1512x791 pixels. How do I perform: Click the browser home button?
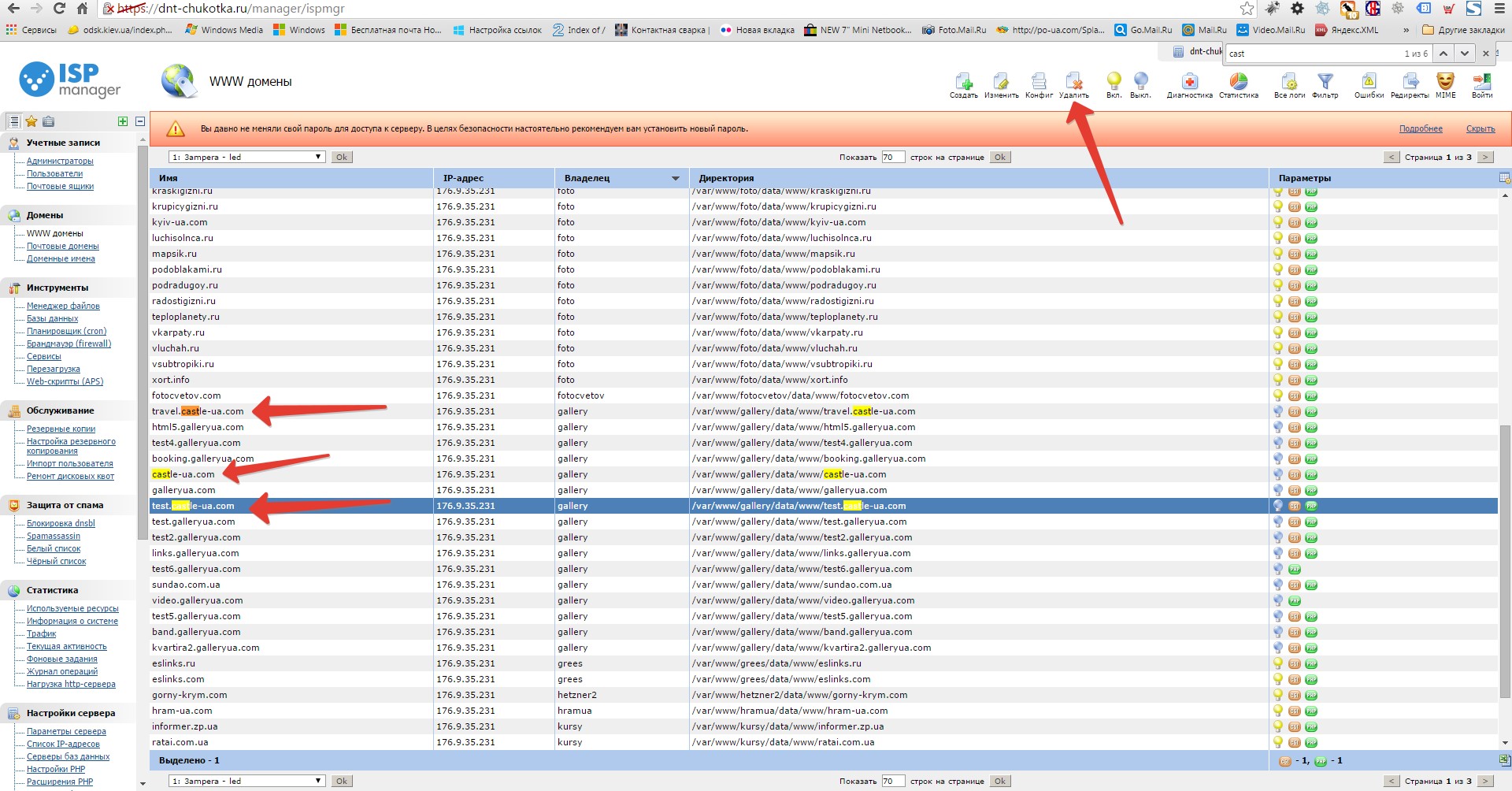coord(82,9)
